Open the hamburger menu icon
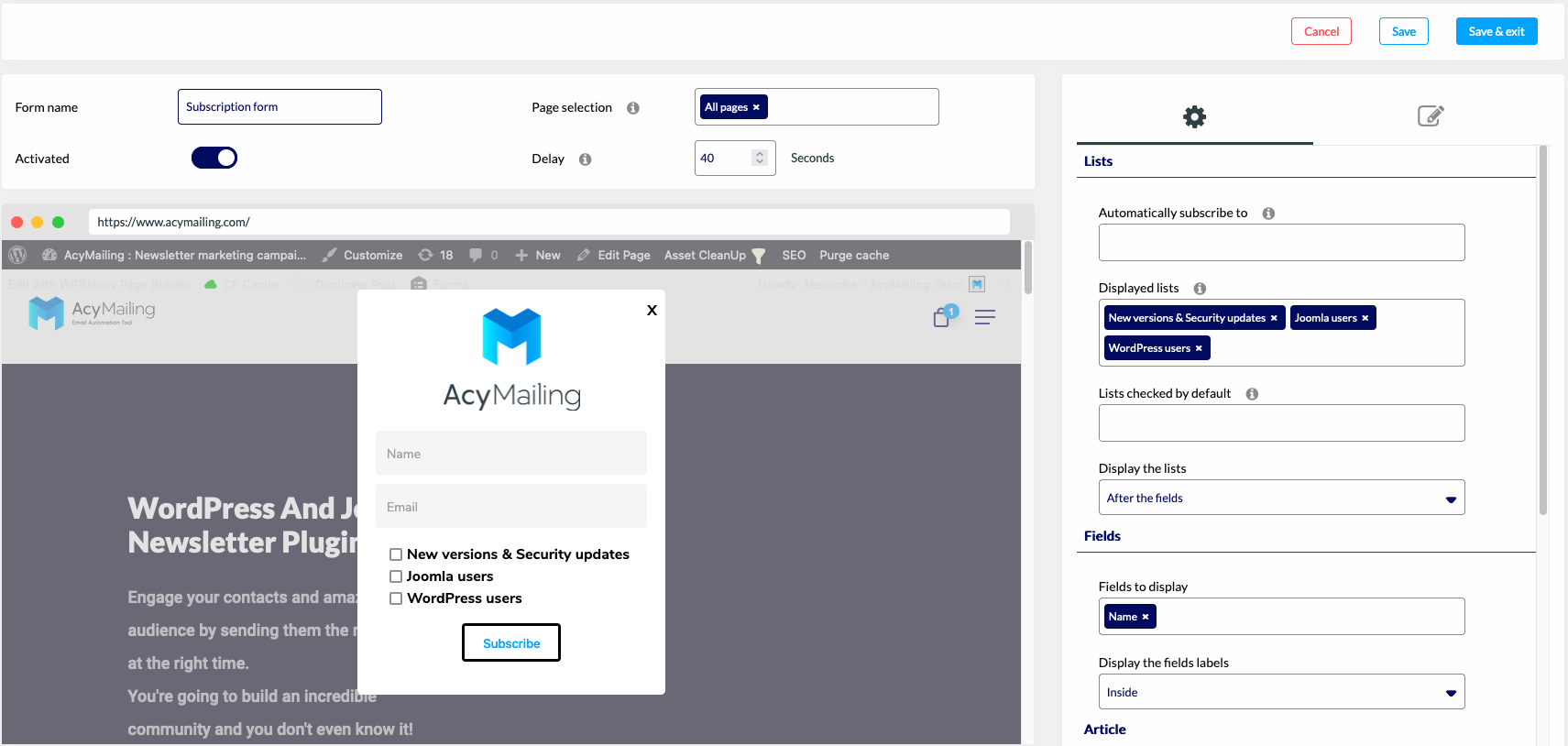 (x=985, y=317)
